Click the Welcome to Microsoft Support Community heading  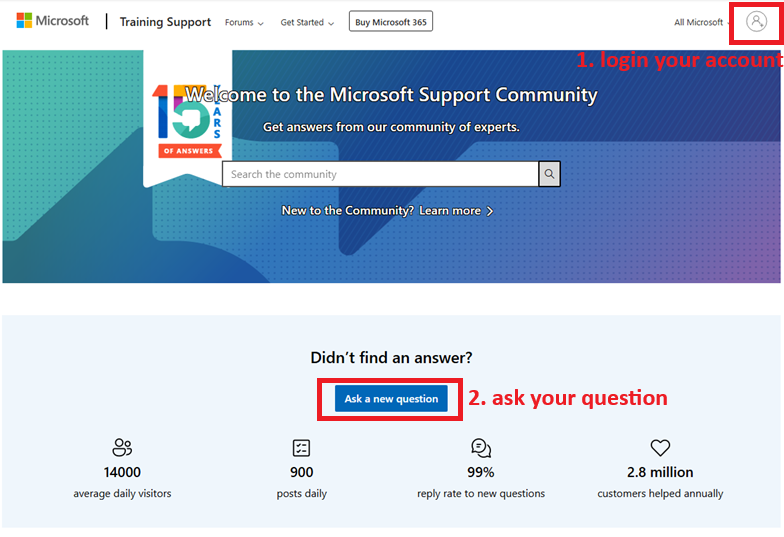(391, 94)
